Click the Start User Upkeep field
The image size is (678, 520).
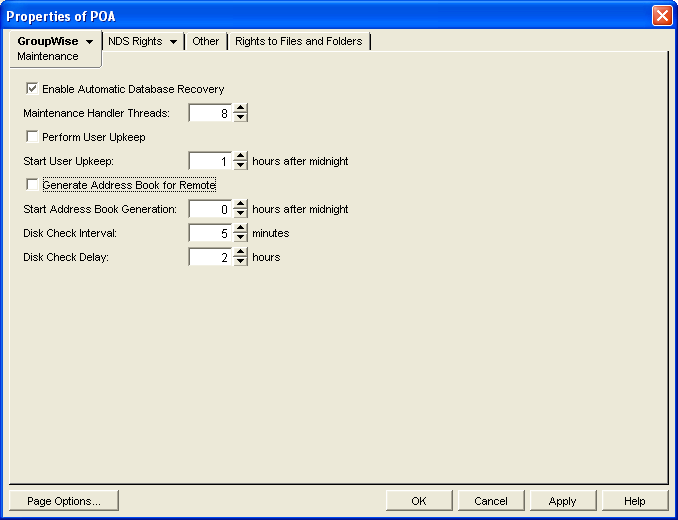click(211, 161)
